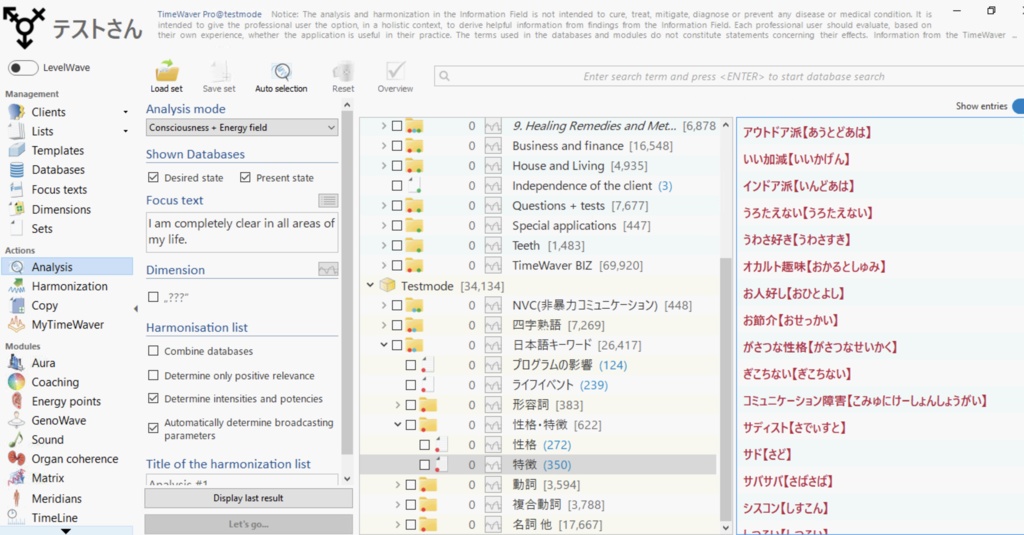Click the Let's go... button
1024x535 pixels.
coord(248,524)
